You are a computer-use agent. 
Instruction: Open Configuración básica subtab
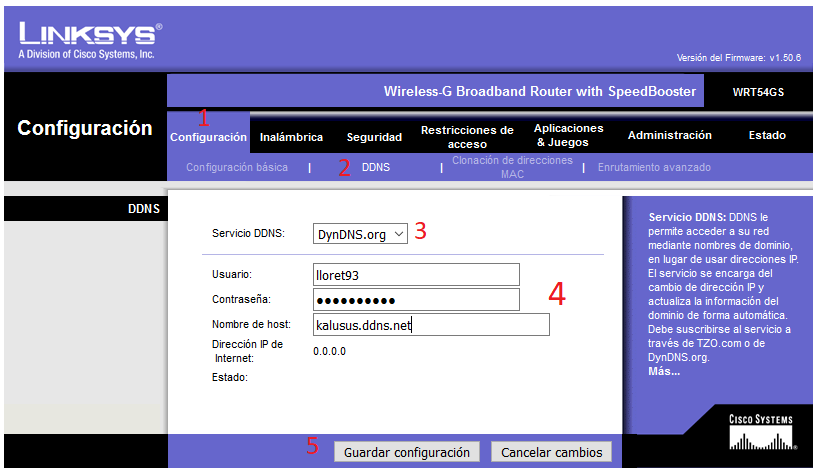click(237, 167)
